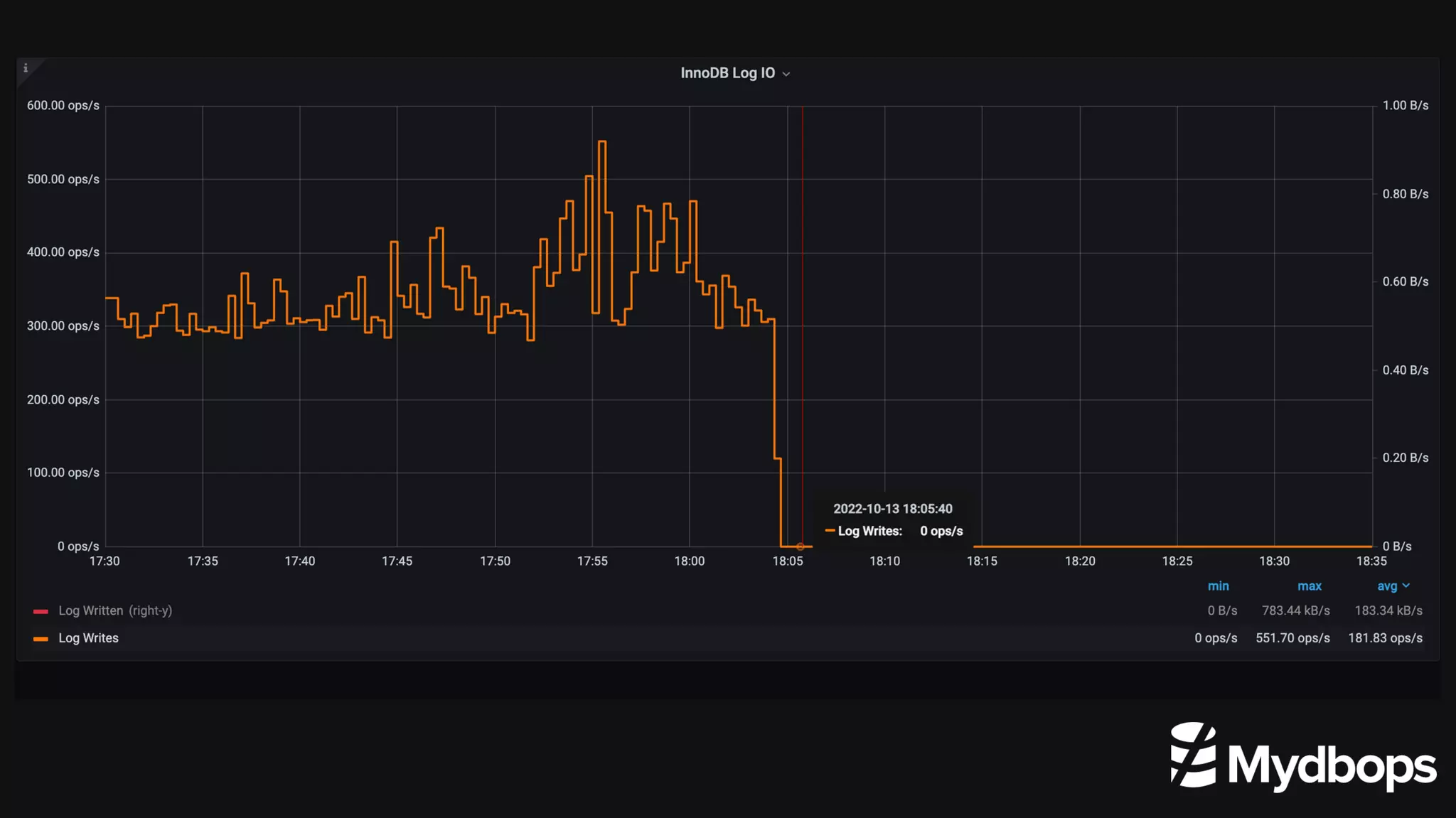Image resolution: width=1456 pixels, height=818 pixels.
Task: Click the 600.00 ops/s y-axis label
Action: (63, 106)
